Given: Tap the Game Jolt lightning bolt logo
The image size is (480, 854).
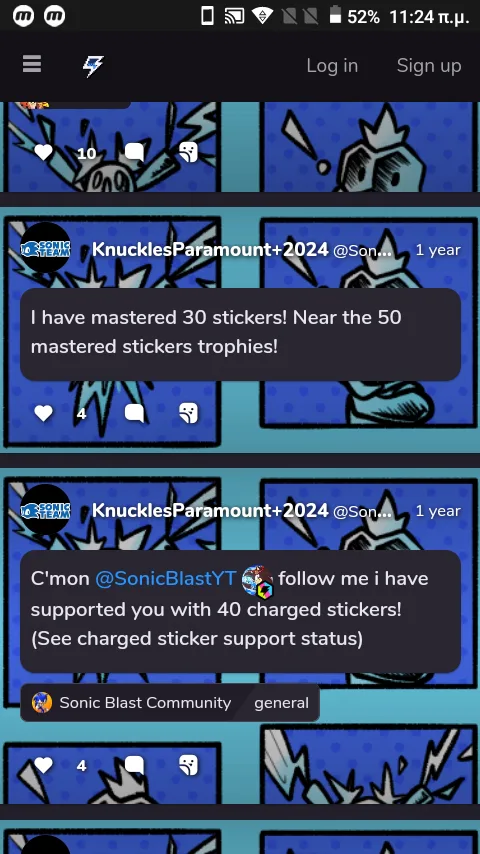Looking at the screenshot, I should (93, 66).
